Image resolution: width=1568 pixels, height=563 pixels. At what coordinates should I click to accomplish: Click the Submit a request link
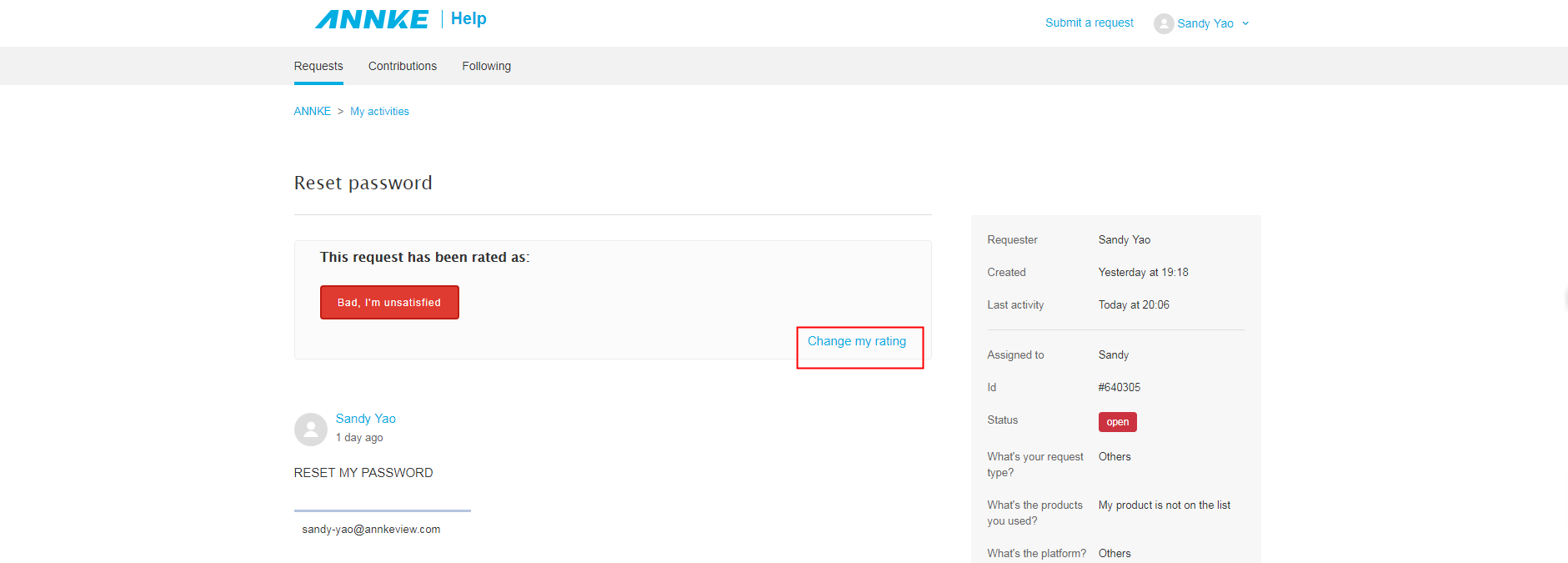(x=1090, y=23)
